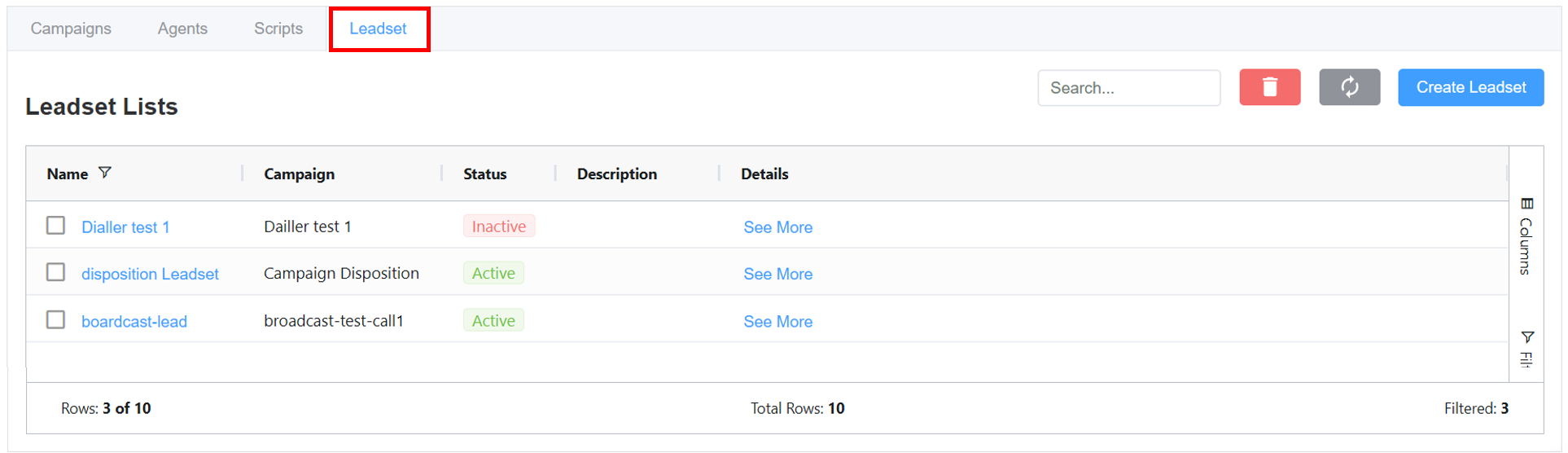Select the Dialler test 1 checkbox

pyautogui.click(x=55, y=226)
